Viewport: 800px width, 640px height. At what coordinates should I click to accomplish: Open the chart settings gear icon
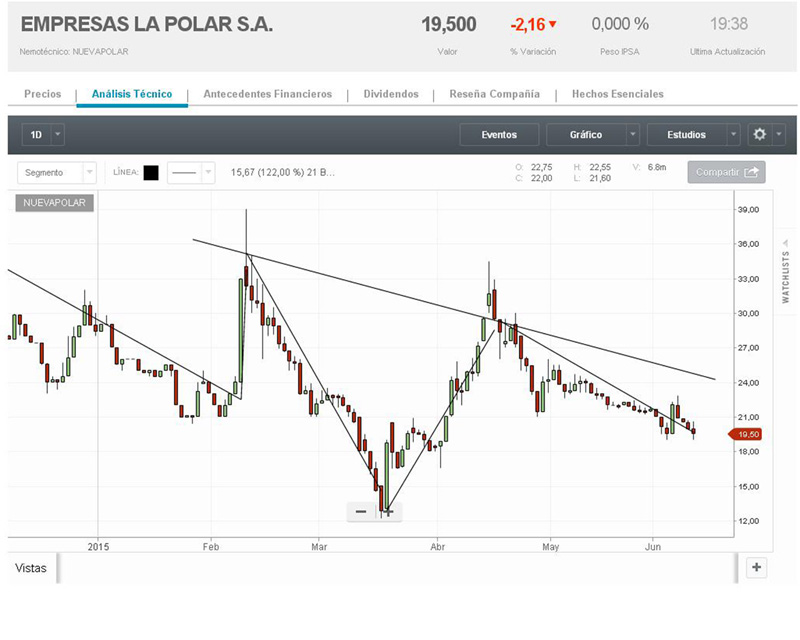[759, 134]
